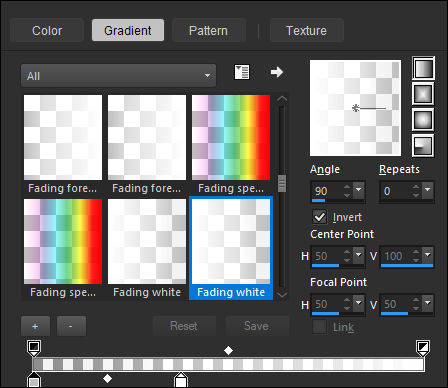Click the gradient preview angle handle
This screenshot has height=388, width=448.
click(x=356, y=108)
